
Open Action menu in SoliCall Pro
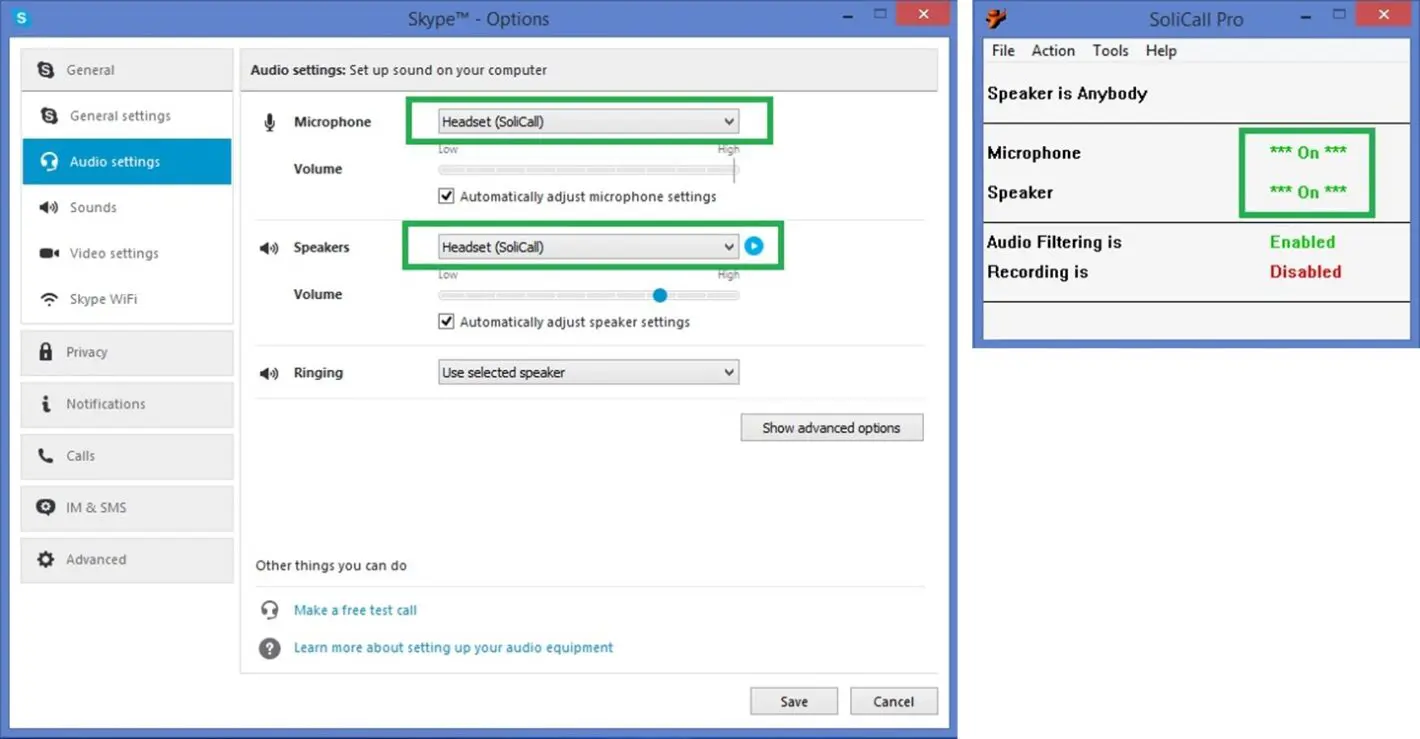point(1053,51)
